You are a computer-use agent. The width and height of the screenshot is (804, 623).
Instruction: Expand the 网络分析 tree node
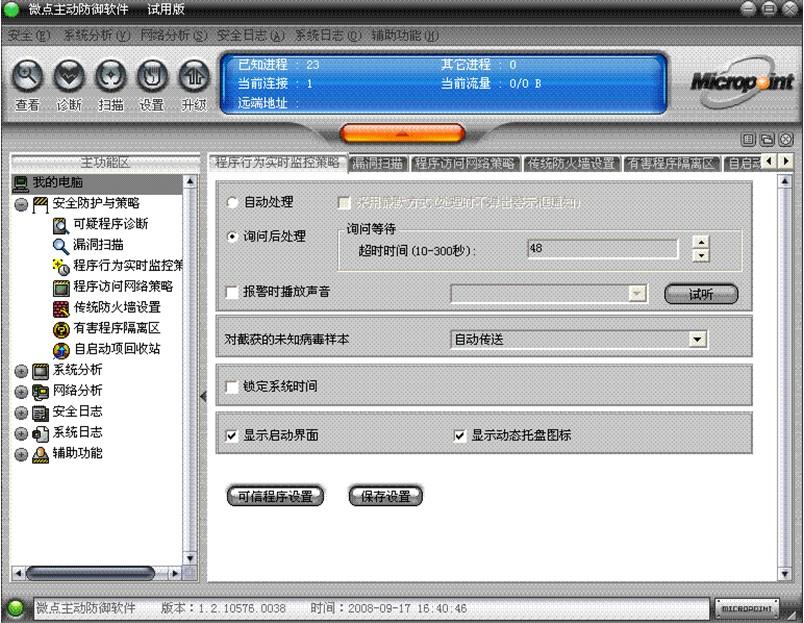(x=21, y=392)
